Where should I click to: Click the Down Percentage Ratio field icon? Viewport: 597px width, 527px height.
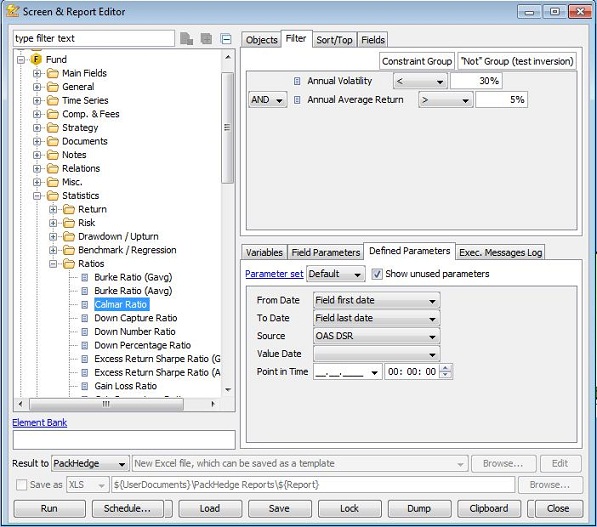coord(85,345)
